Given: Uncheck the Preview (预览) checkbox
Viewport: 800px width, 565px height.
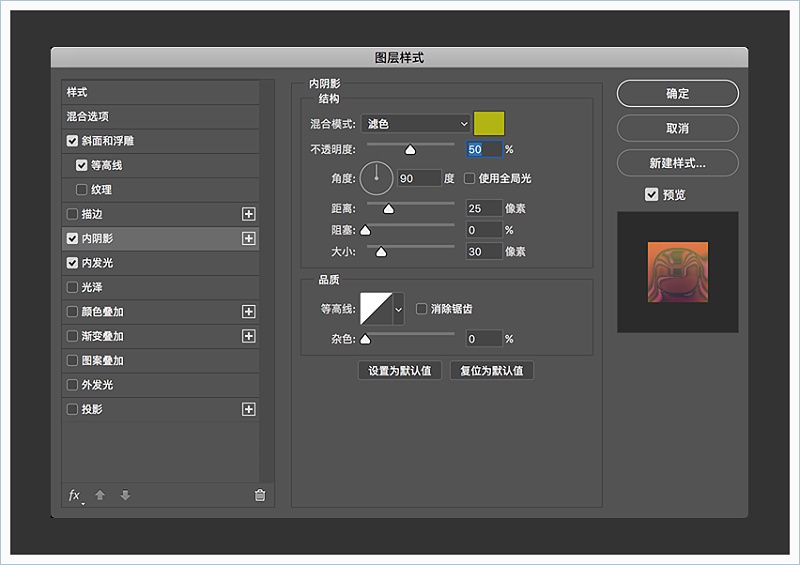Looking at the screenshot, I should click(652, 195).
